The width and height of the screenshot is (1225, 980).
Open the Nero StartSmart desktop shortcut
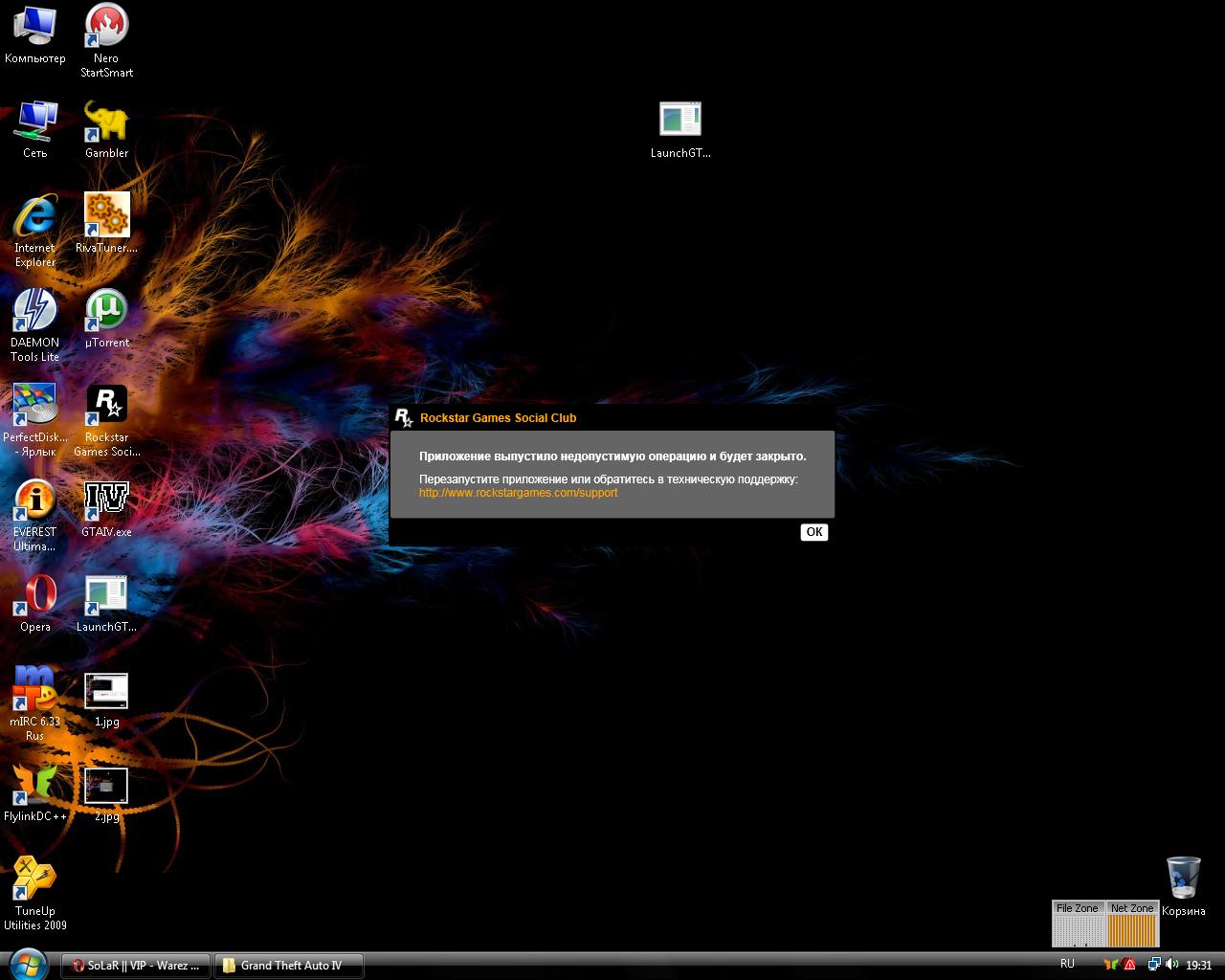tap(106, 26)
